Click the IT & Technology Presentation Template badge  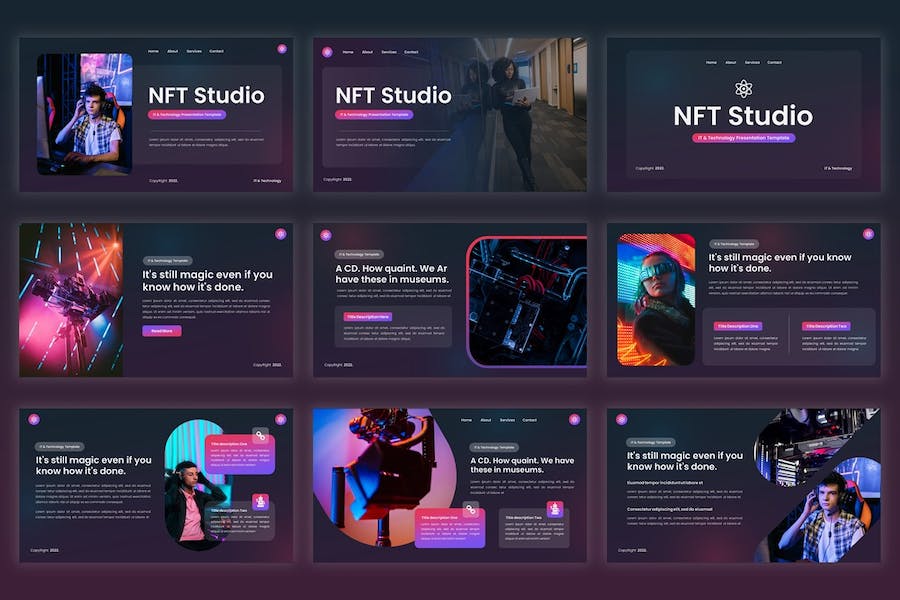189,113
